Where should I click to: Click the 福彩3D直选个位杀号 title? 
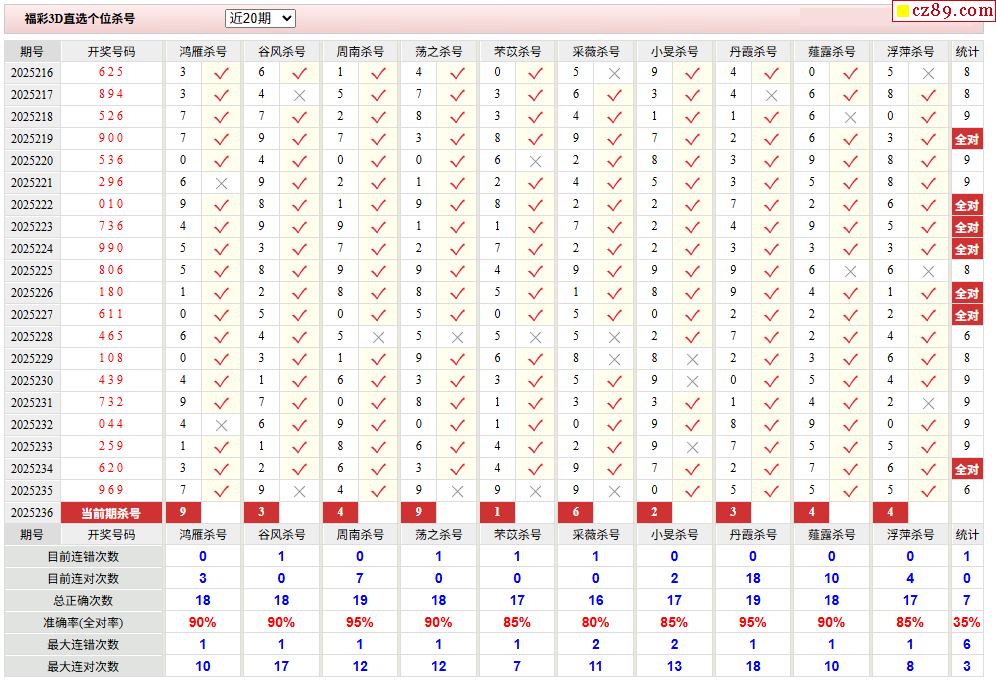(x=80, y=18)
